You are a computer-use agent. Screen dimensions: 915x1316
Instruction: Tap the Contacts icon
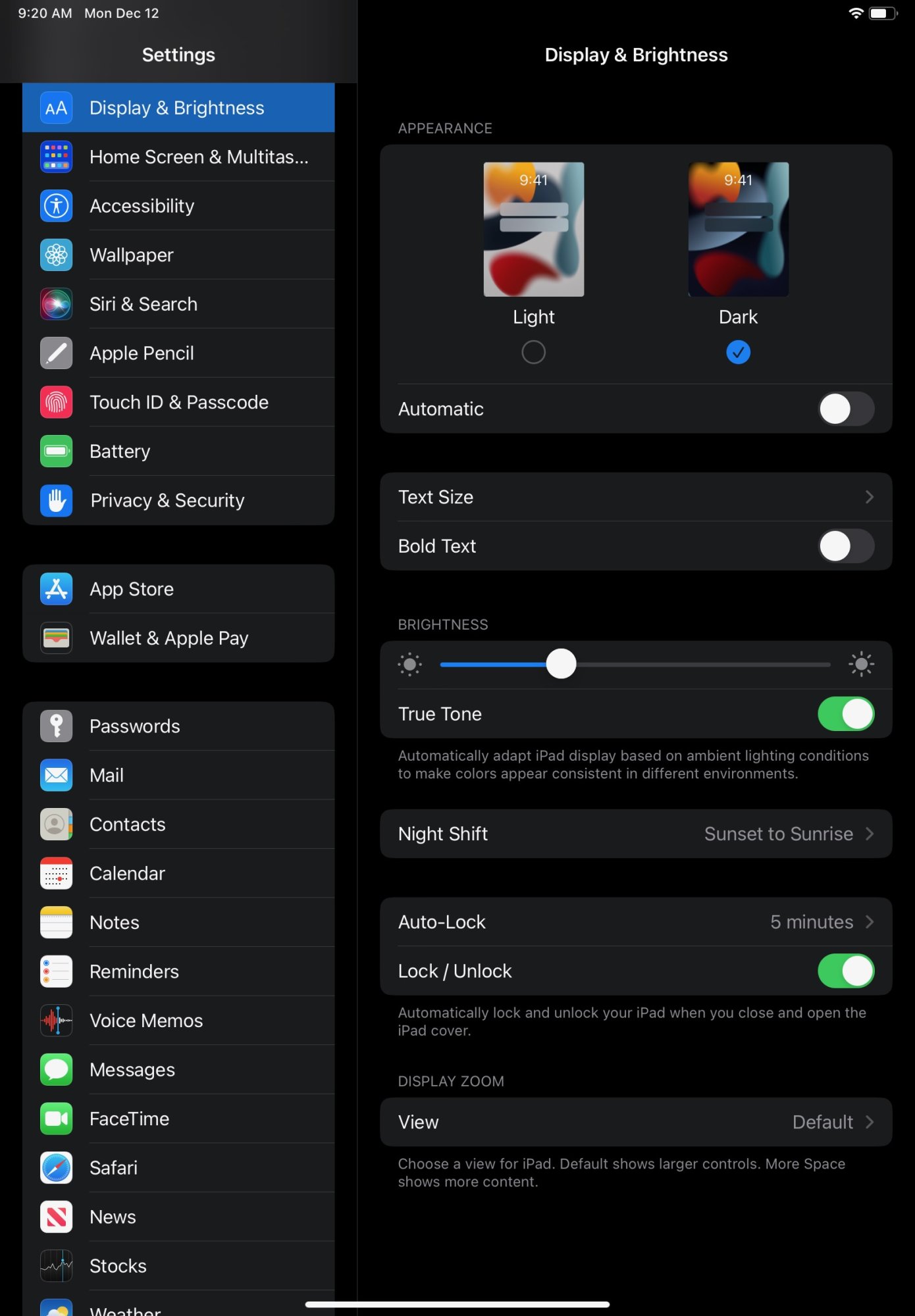point(56,824)
